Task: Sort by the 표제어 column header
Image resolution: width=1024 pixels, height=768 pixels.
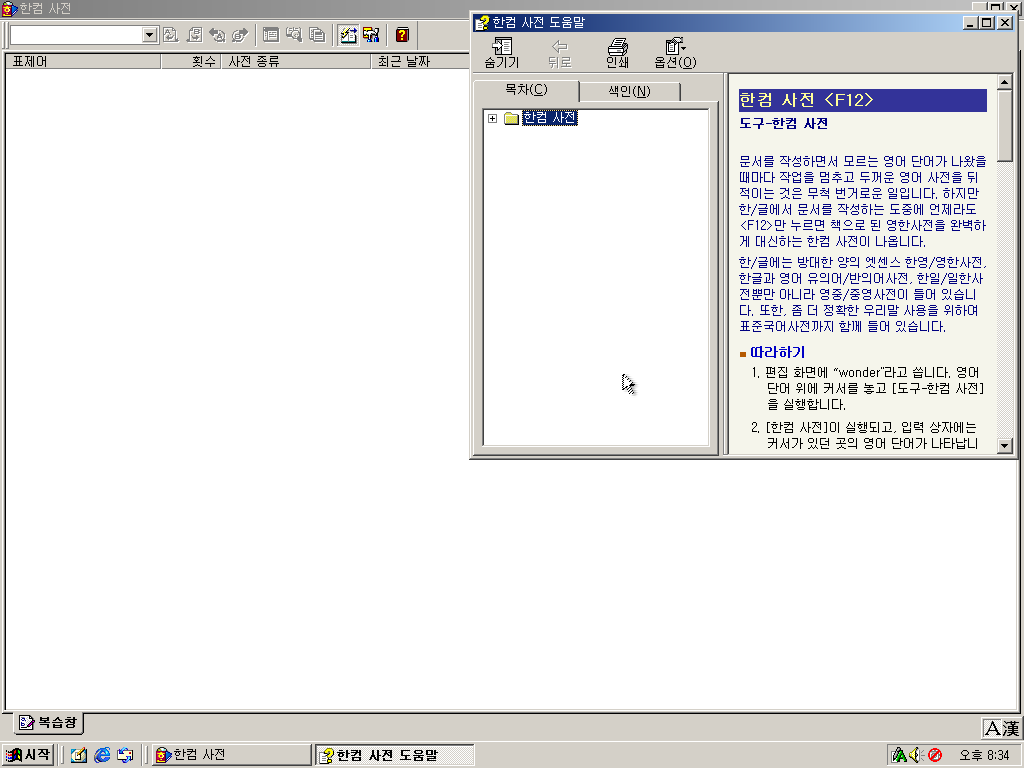Action: pos(83,61)
